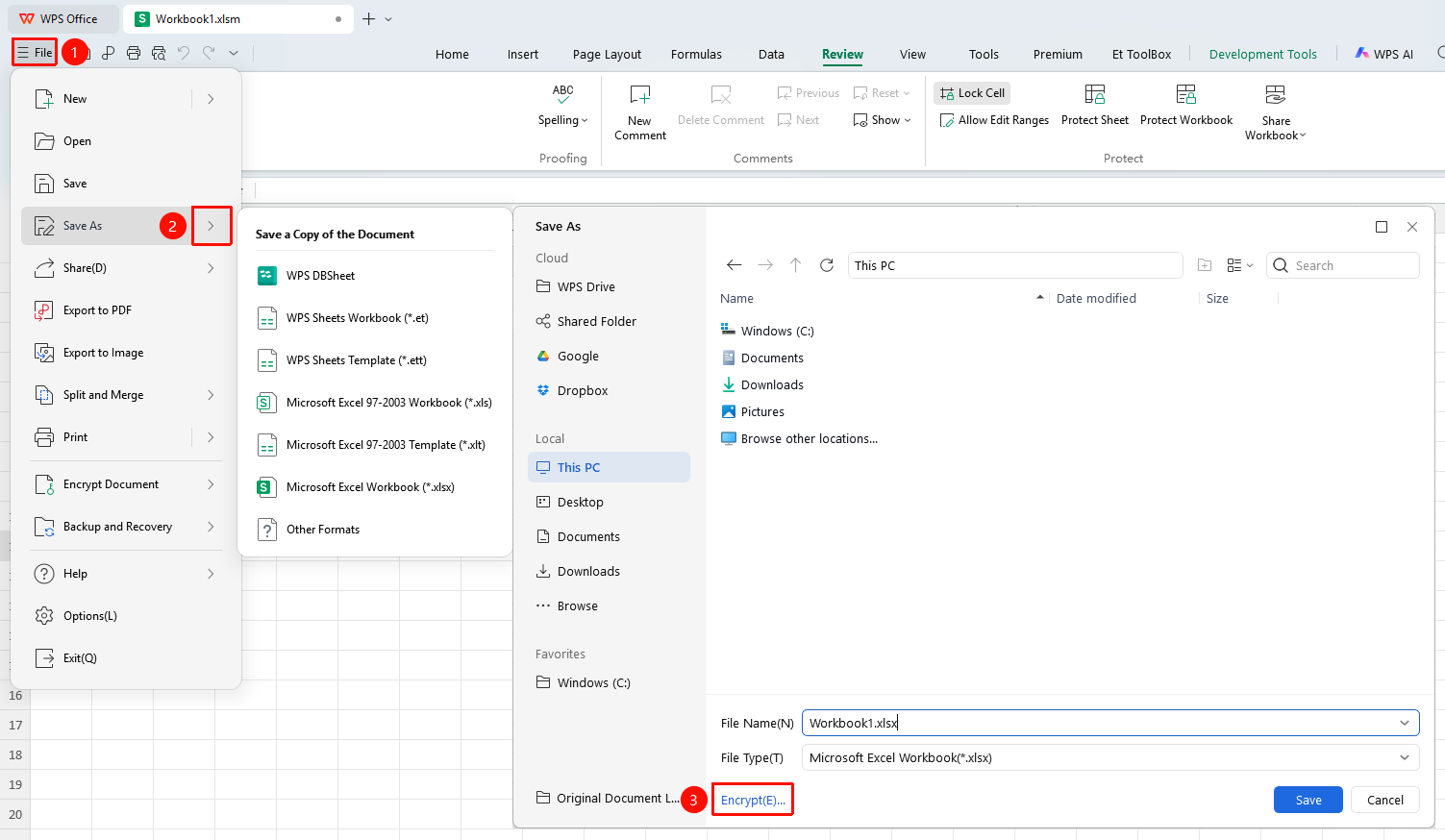Create a new folder in Save As

[x=1205, y=265]
